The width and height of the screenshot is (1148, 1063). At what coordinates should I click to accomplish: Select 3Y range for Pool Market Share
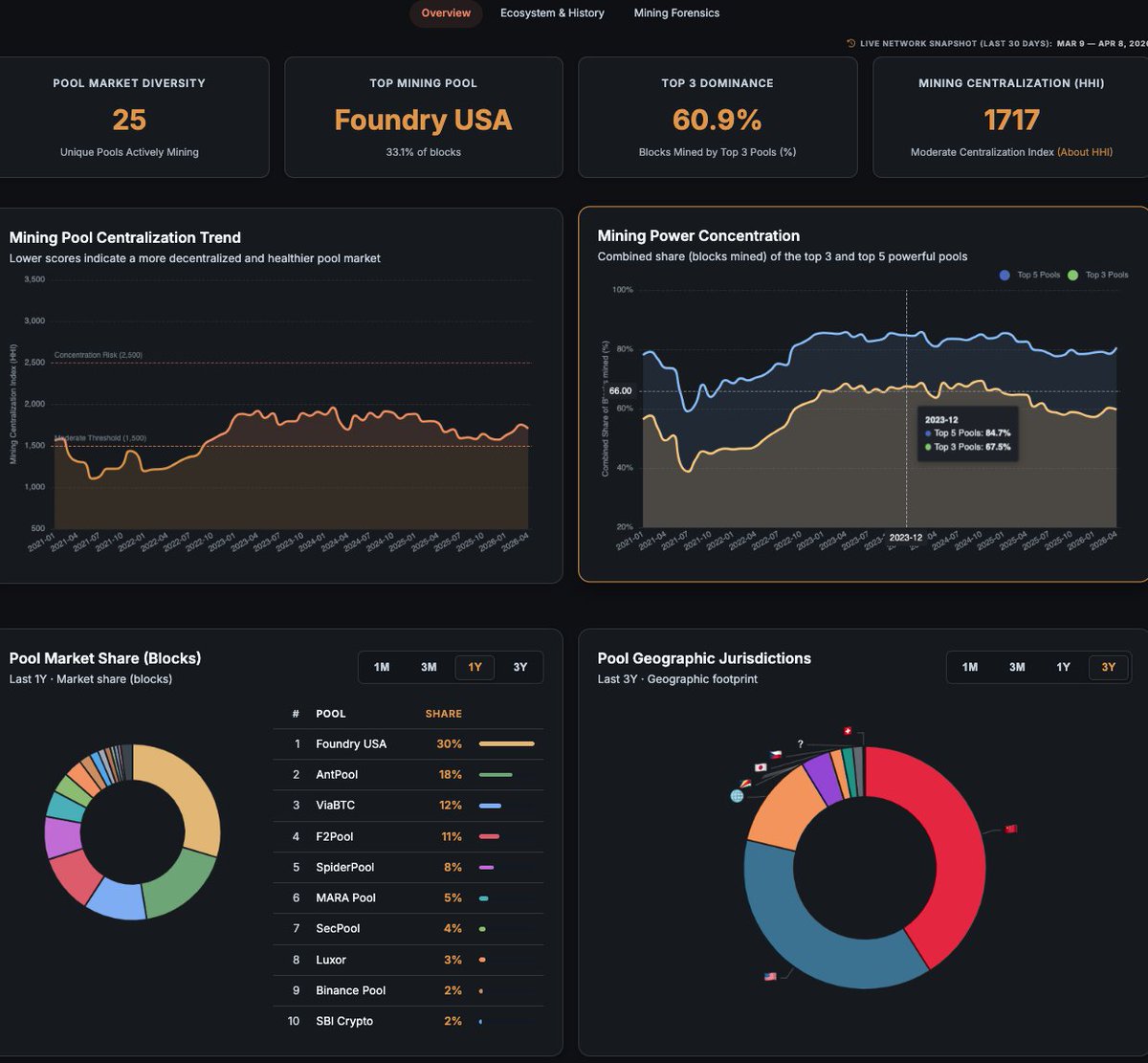[x=520, y=667]
